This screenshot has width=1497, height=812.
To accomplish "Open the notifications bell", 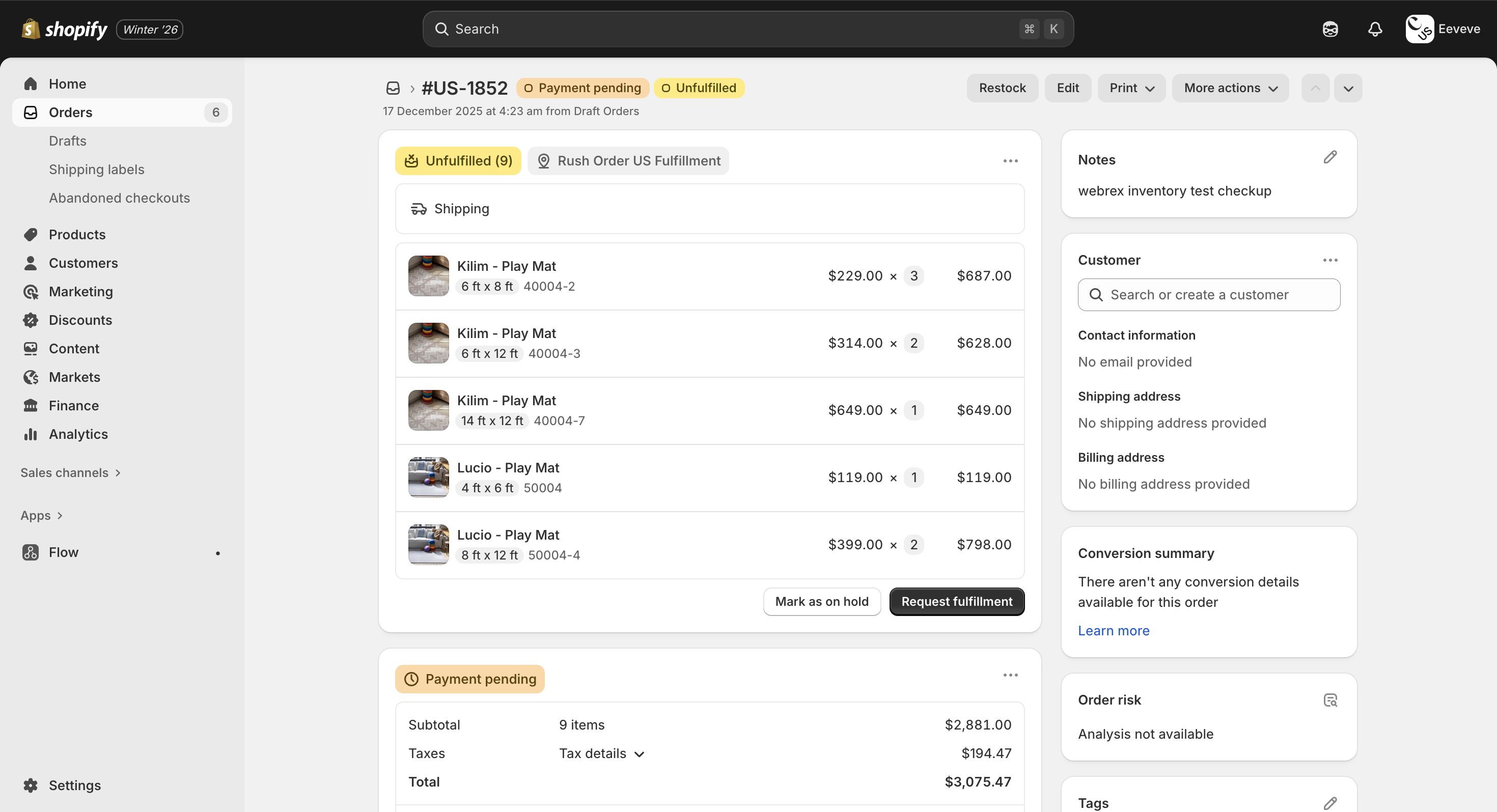I will pyautogui.click(x=1375, y=29).
